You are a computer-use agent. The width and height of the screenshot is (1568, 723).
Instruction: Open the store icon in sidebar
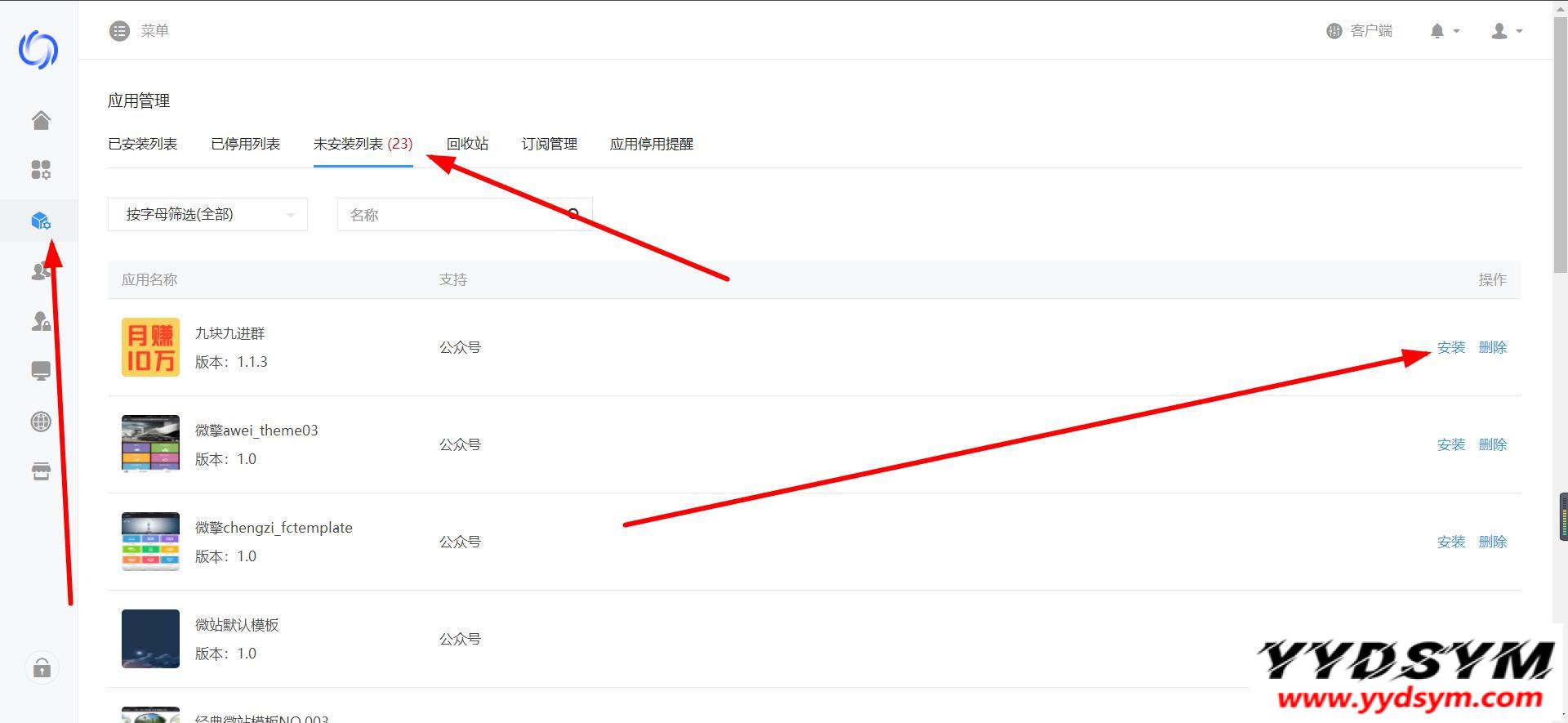pyautogui.click(x=41, y=471)
